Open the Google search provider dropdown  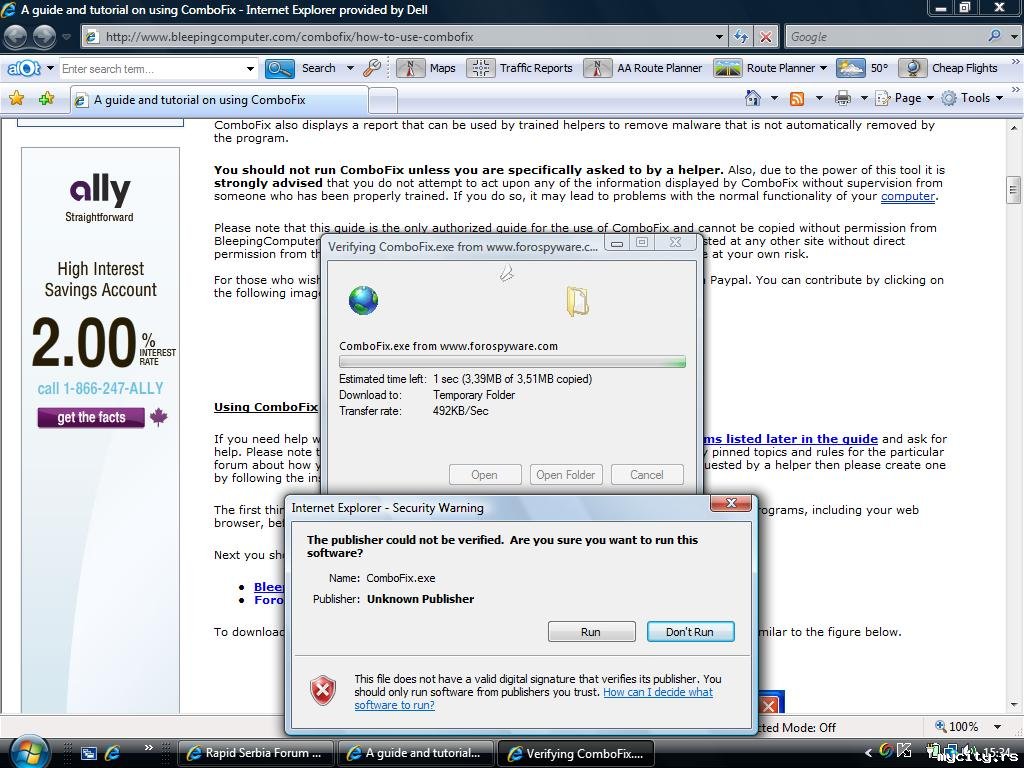[x=1014, y=37]
